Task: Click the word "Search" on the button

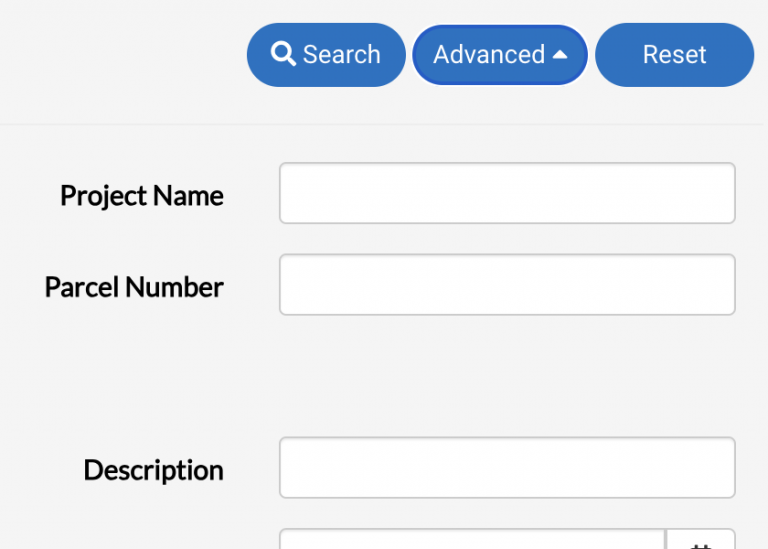Action: [x=341, y=55]
